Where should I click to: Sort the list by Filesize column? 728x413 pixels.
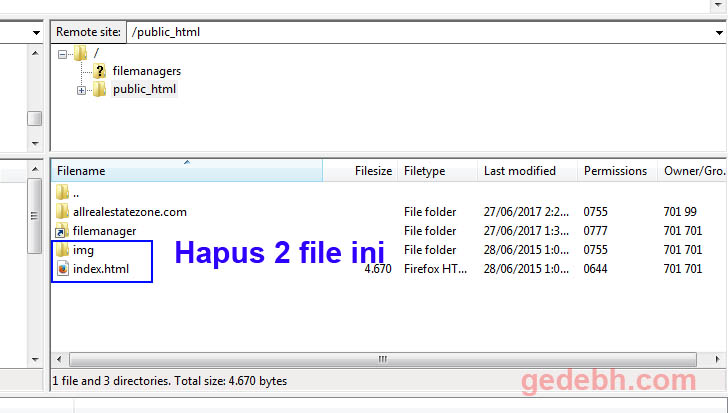(x=360, y=171)
